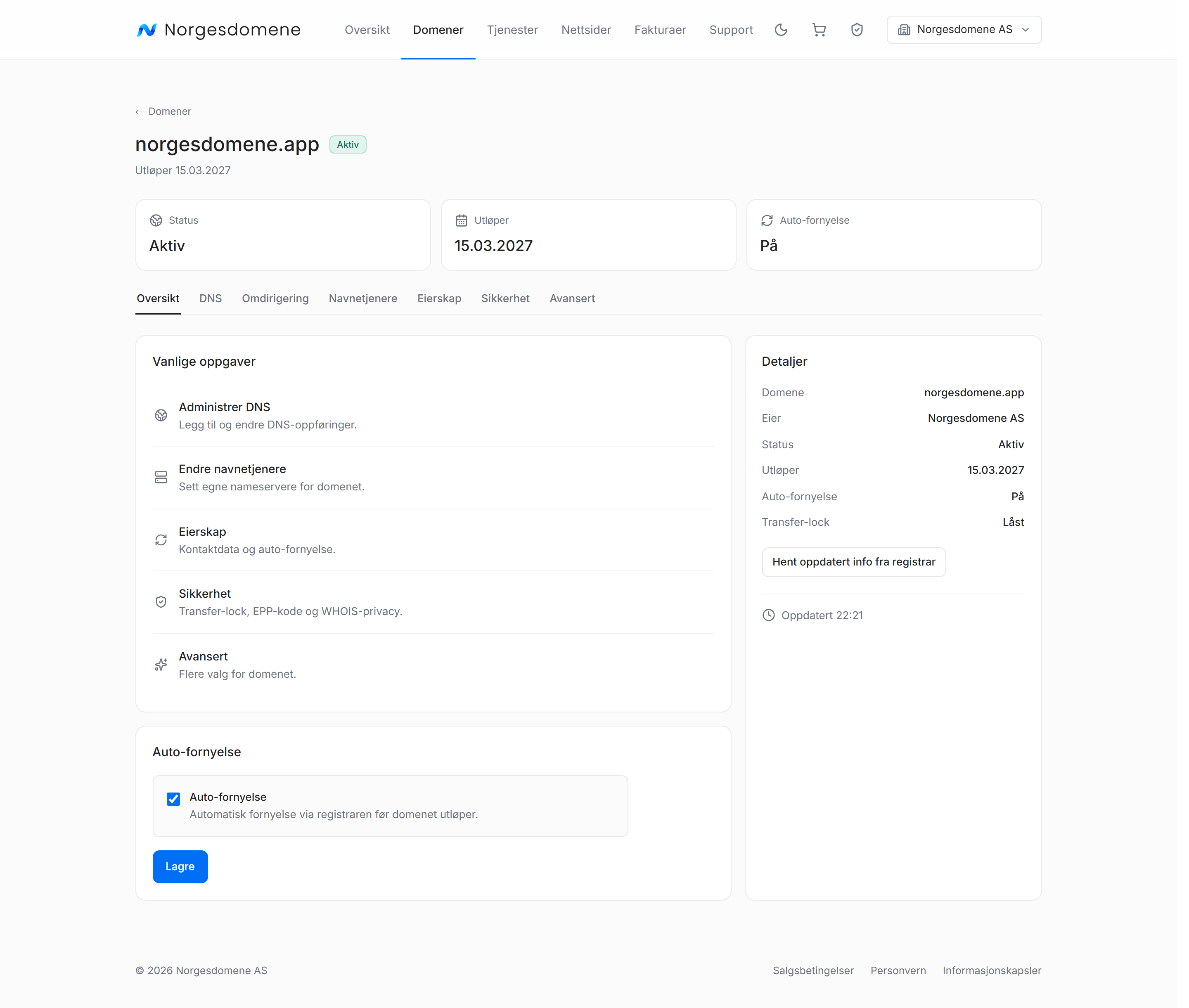Switch to the Navnetjenere tab
Viewport: 1189px width, 1008px height.
[362, 299]
